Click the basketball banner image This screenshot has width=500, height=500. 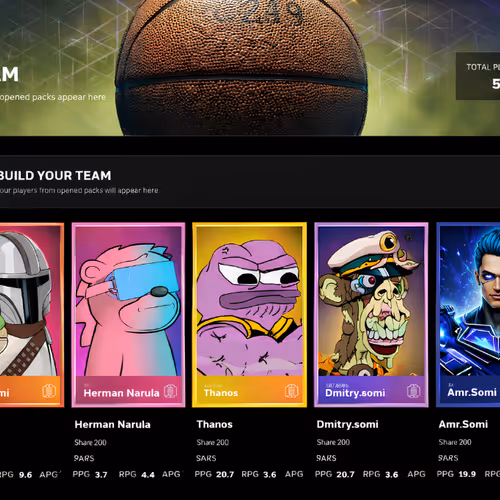point(250,68)
